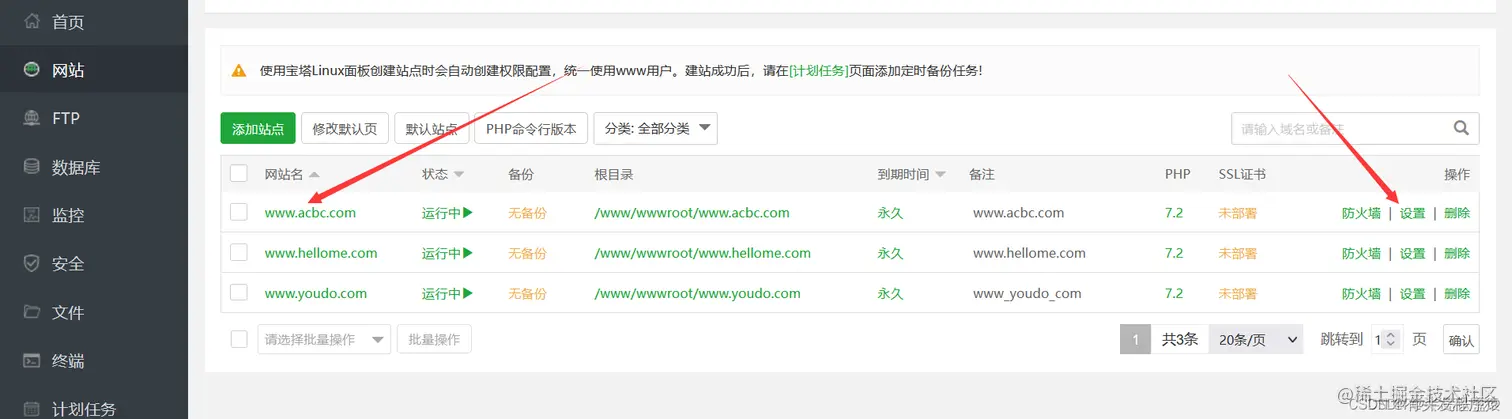The width and height of the screenshot is (1512, 419).
Task: Open root path /www/wwwroot/www.acbc.com
Action: point(692,212)
